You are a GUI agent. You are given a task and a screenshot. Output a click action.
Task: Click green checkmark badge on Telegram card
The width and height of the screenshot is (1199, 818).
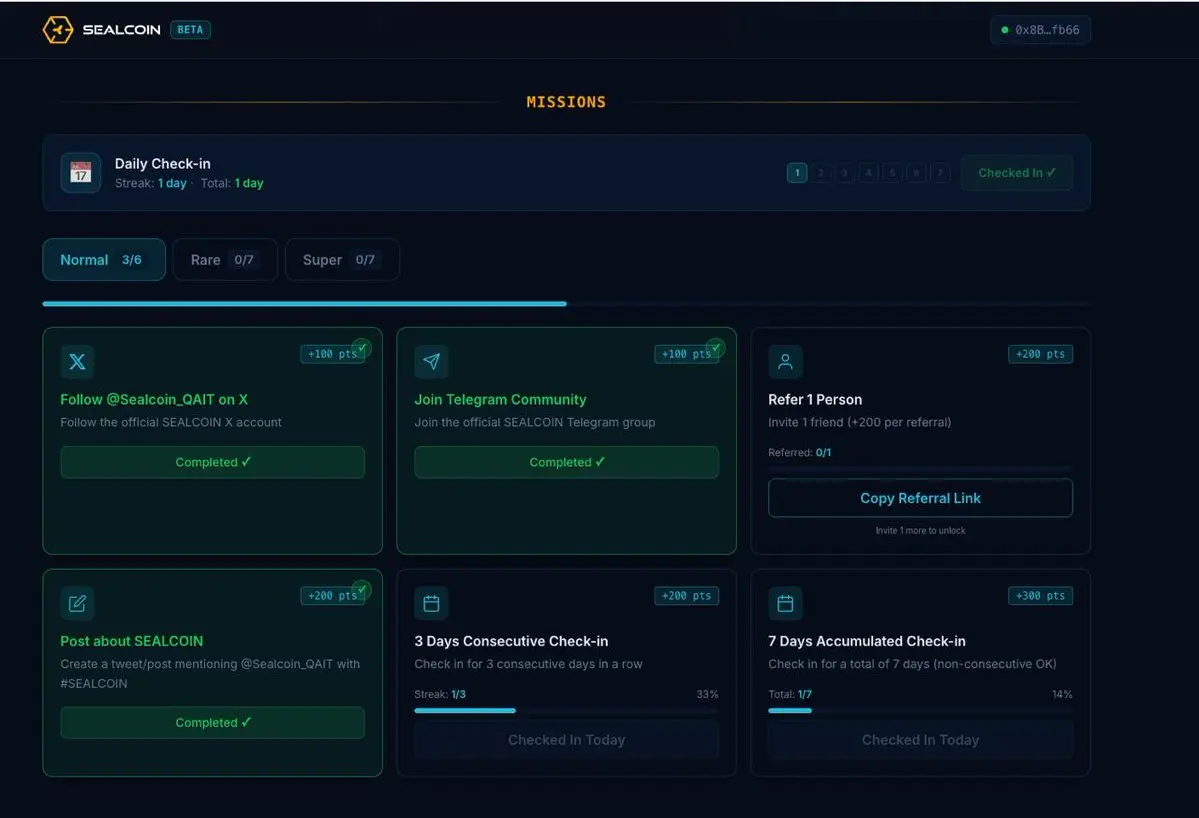click(716, 348)
